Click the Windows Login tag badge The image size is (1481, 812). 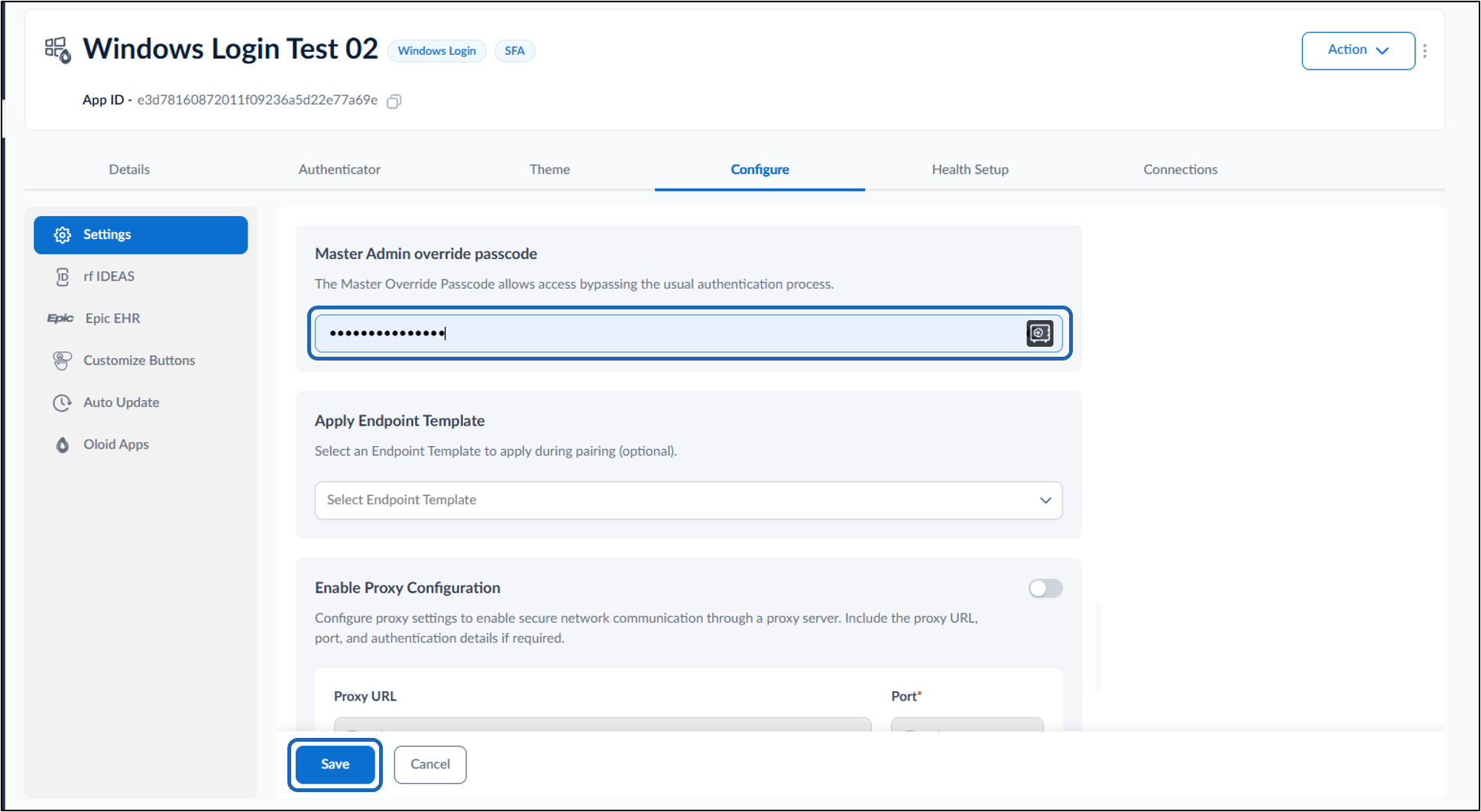[x=436, y=51]
